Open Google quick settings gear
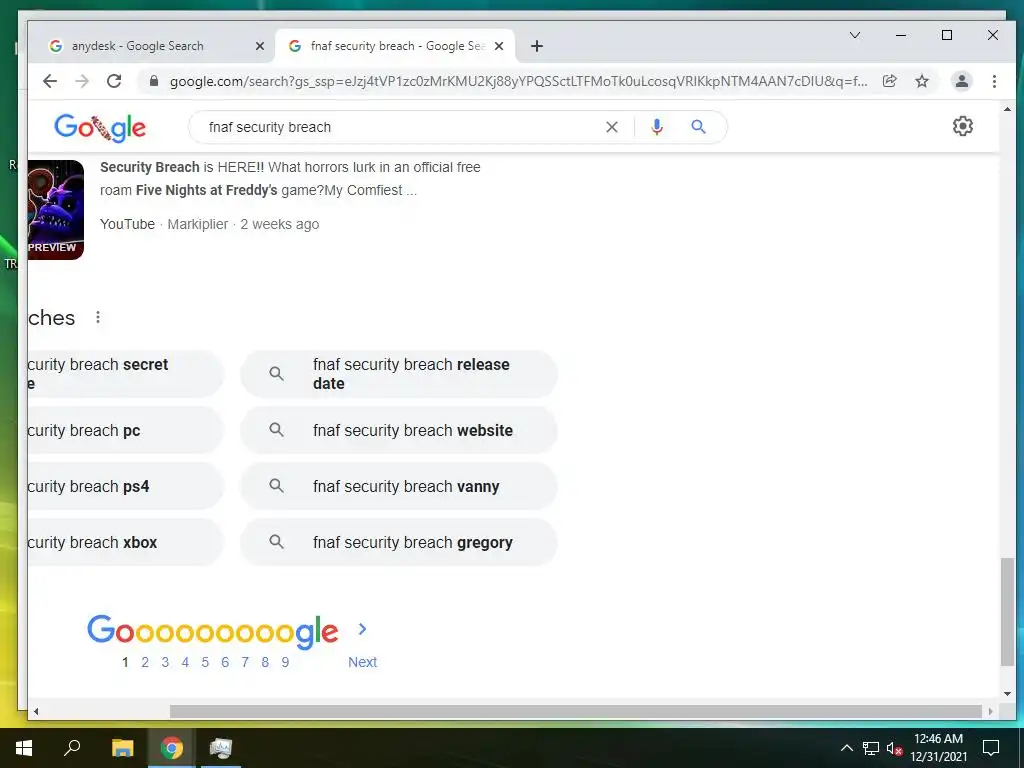The width and height of the screenshot is (1024, 768). click(x=963, y=126)
